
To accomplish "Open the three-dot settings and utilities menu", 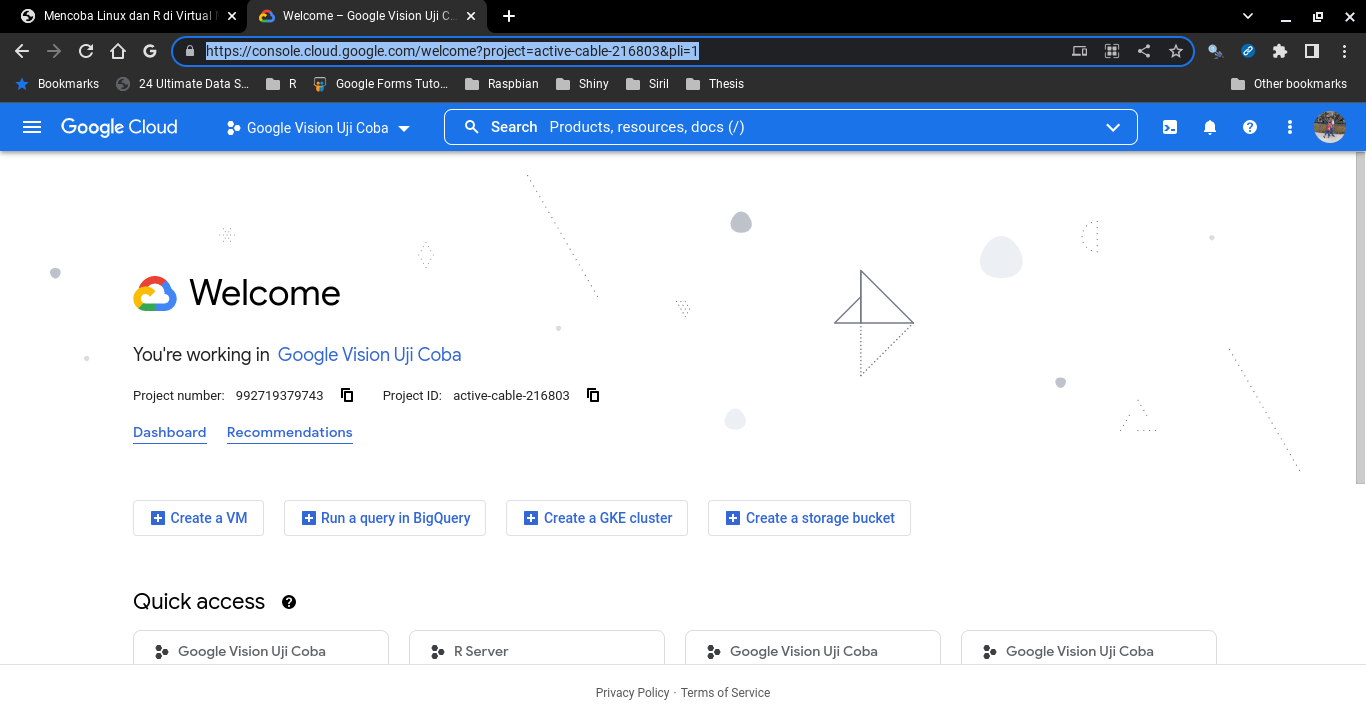I will [x=1290, y=127].
